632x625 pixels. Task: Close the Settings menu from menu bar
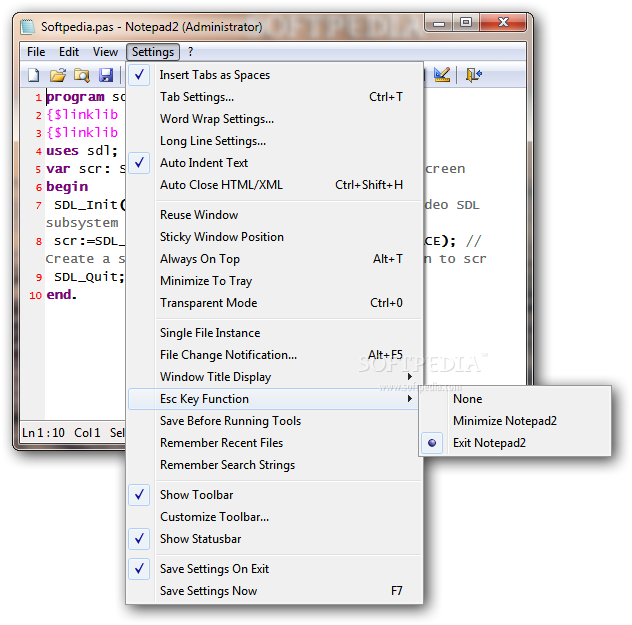(153, 52)
